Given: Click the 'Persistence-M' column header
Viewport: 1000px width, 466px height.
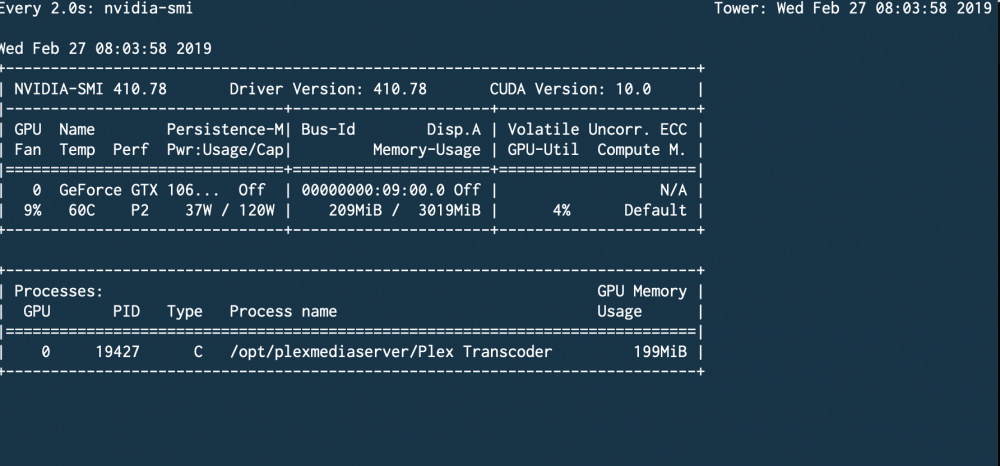Looking at the screenshot, I should [x=225, y=129].
